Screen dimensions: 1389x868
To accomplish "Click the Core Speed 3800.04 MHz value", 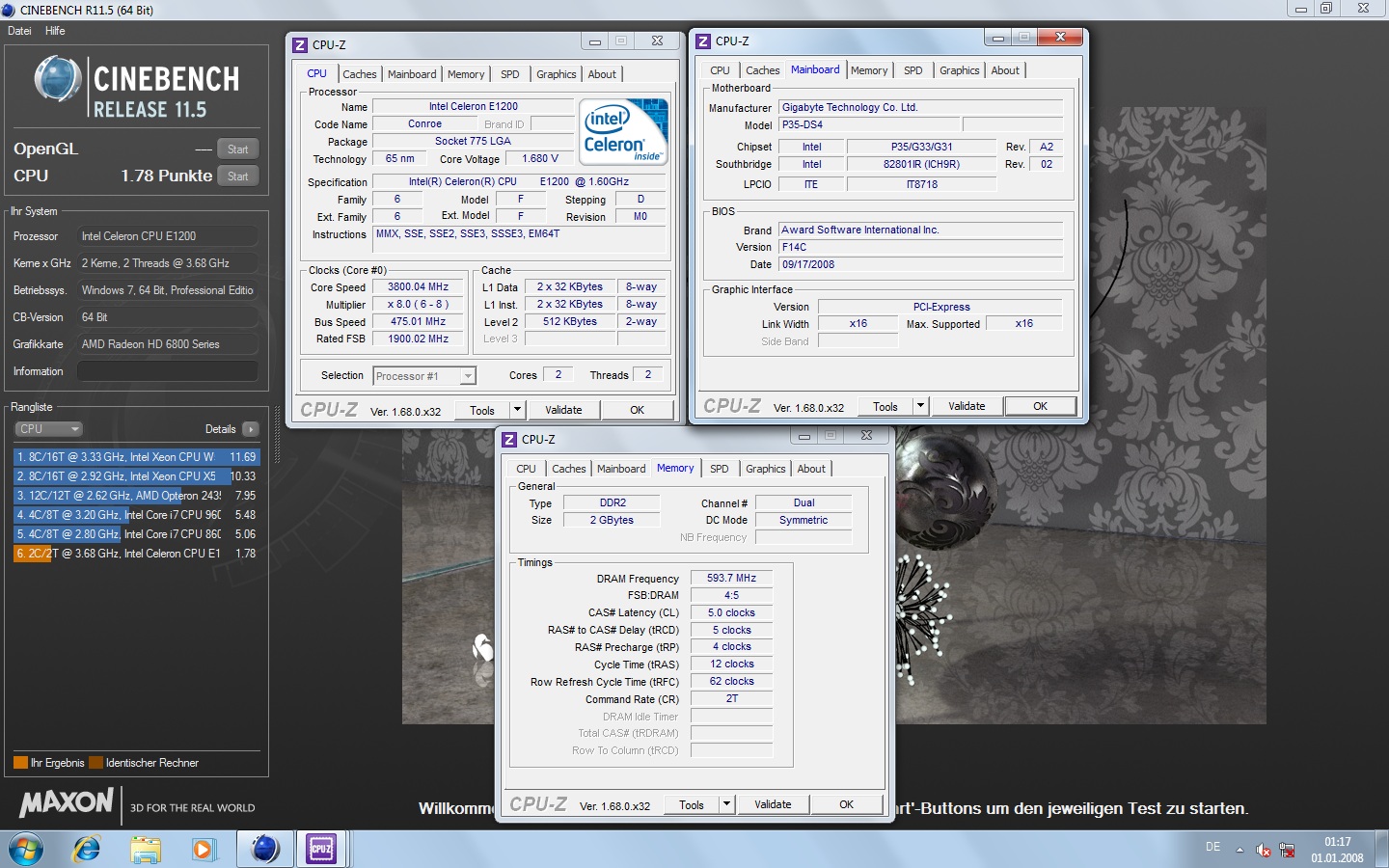I will coord(419,287).
